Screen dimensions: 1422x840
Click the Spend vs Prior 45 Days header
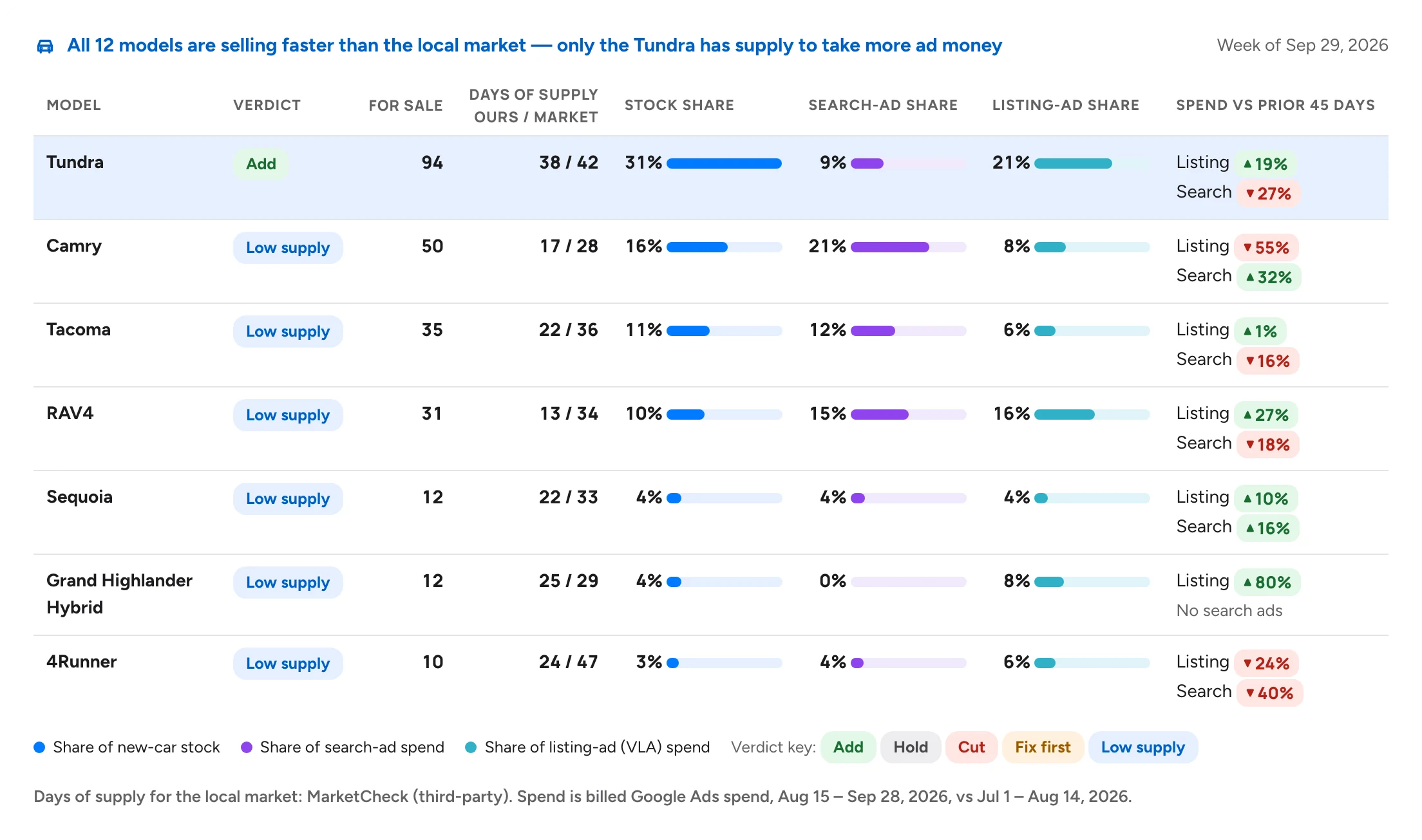click(x=1276, y=105)
